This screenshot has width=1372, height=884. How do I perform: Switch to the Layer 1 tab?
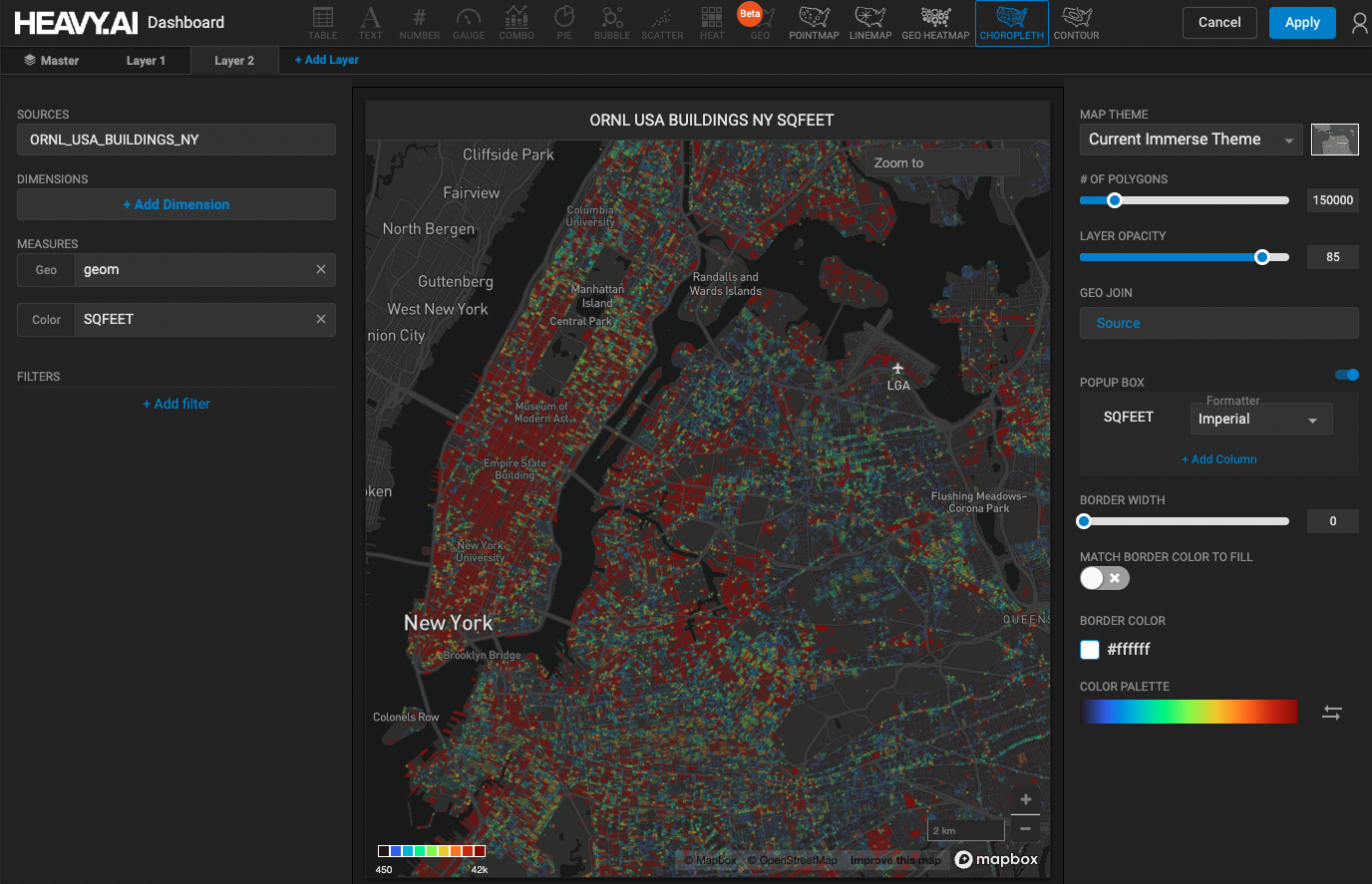click(146, 61)
